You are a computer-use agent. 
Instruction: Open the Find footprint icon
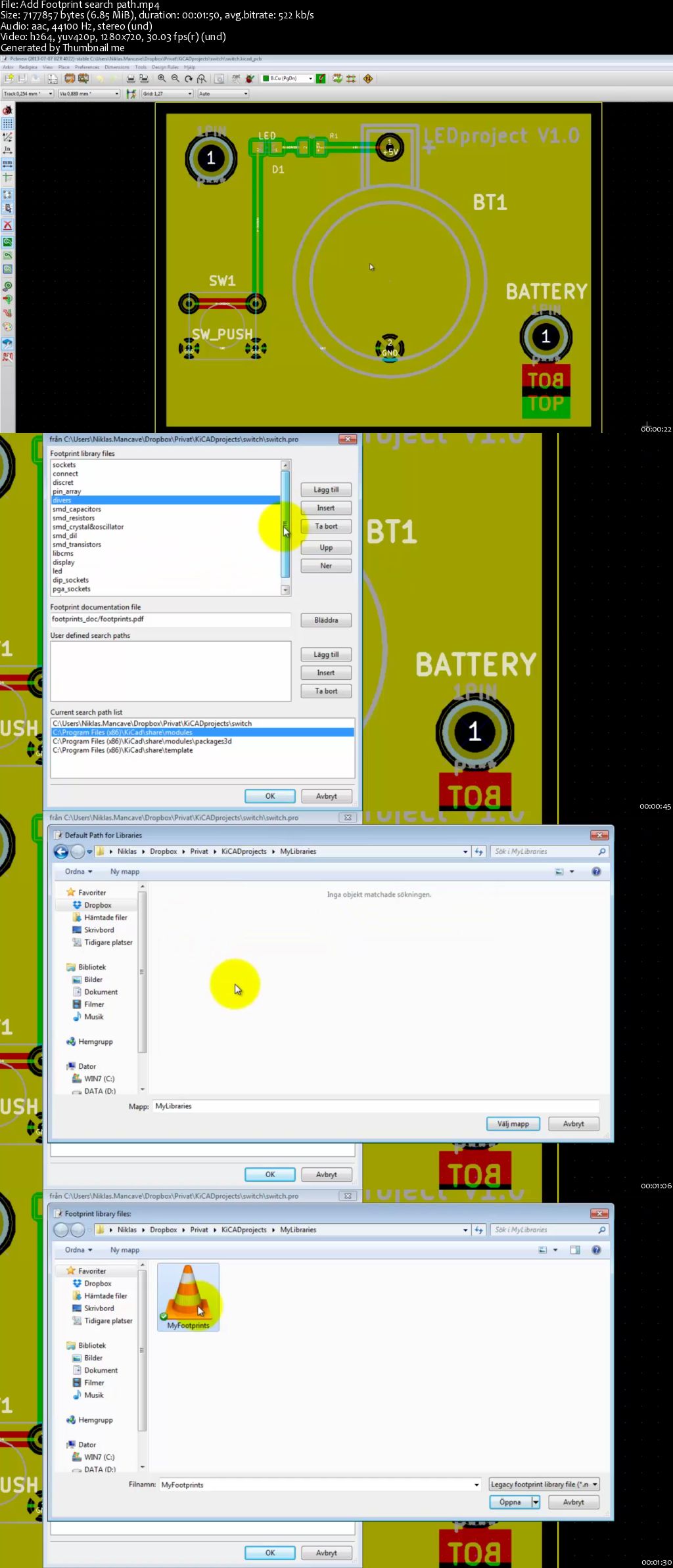219,79
